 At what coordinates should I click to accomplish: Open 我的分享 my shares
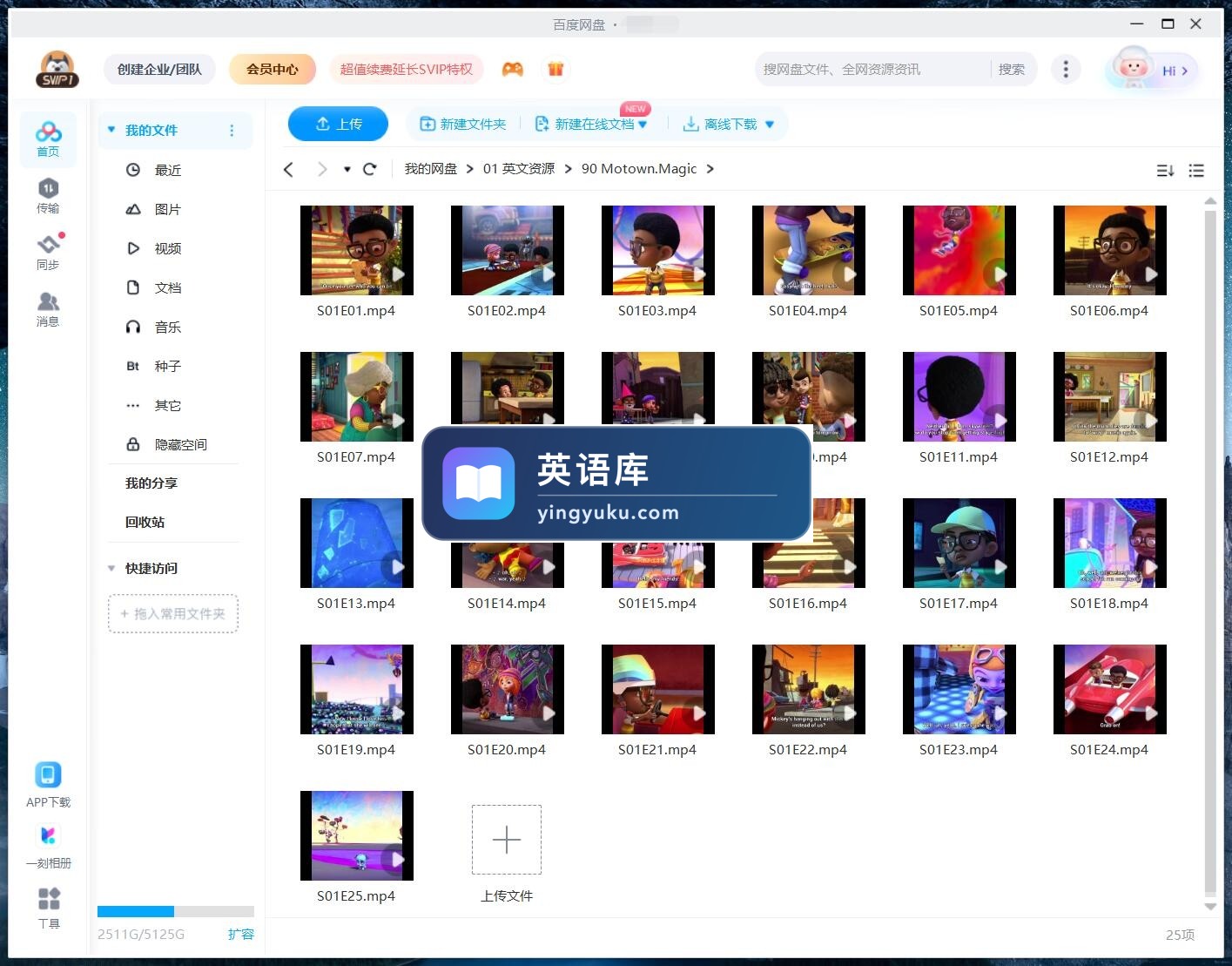point(151,483)
